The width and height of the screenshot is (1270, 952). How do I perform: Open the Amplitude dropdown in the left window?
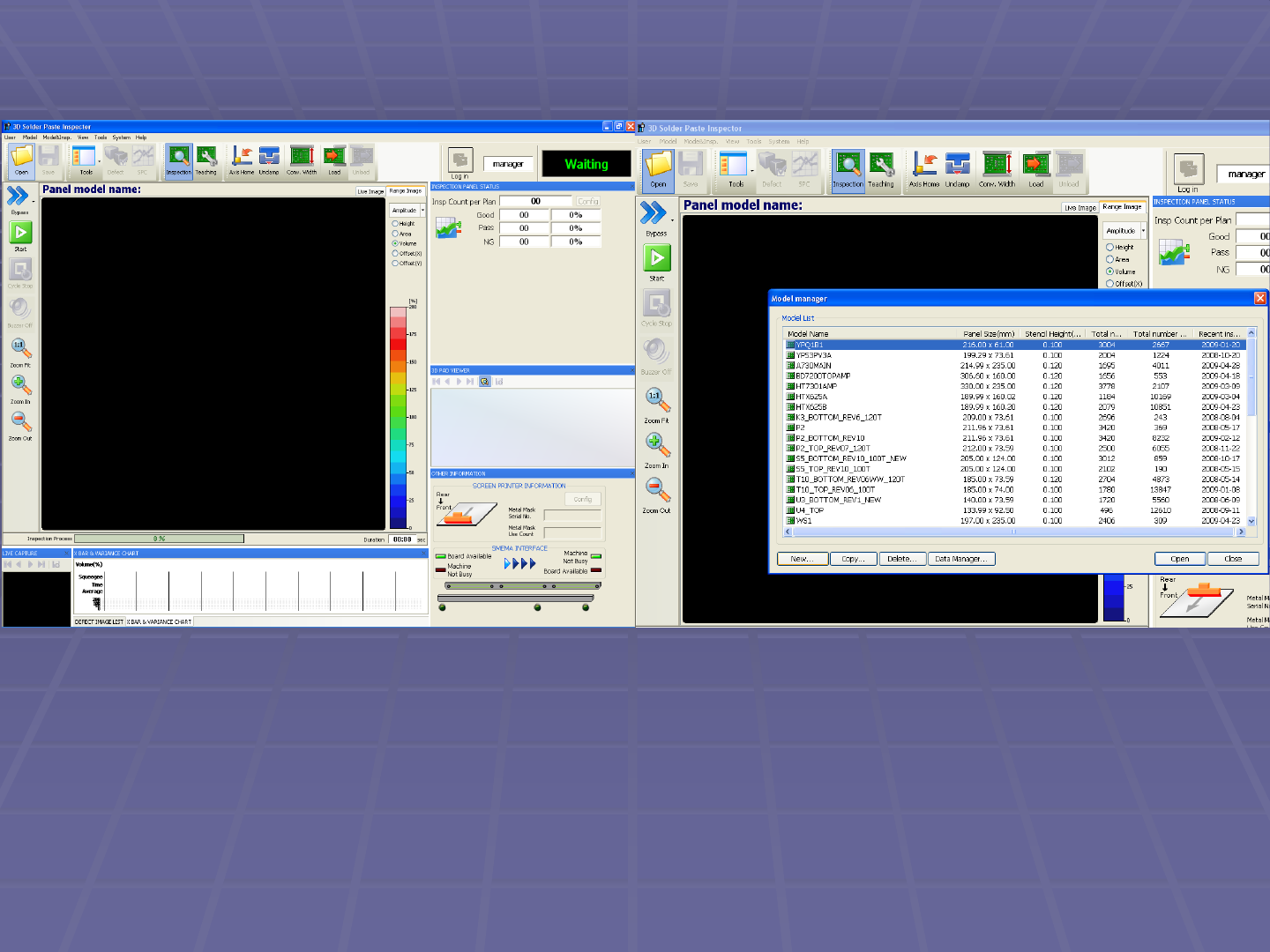pos(422,211)
